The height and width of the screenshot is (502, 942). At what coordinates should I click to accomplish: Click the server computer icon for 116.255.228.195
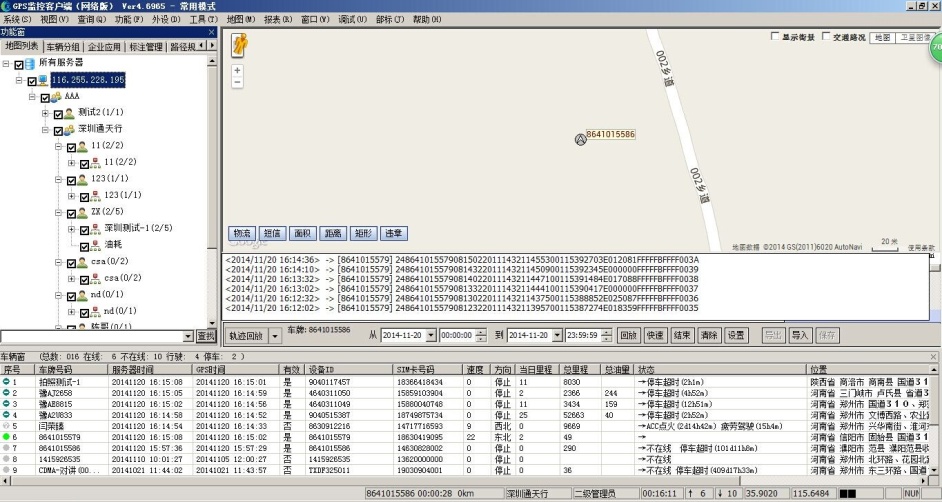(43, 80)
